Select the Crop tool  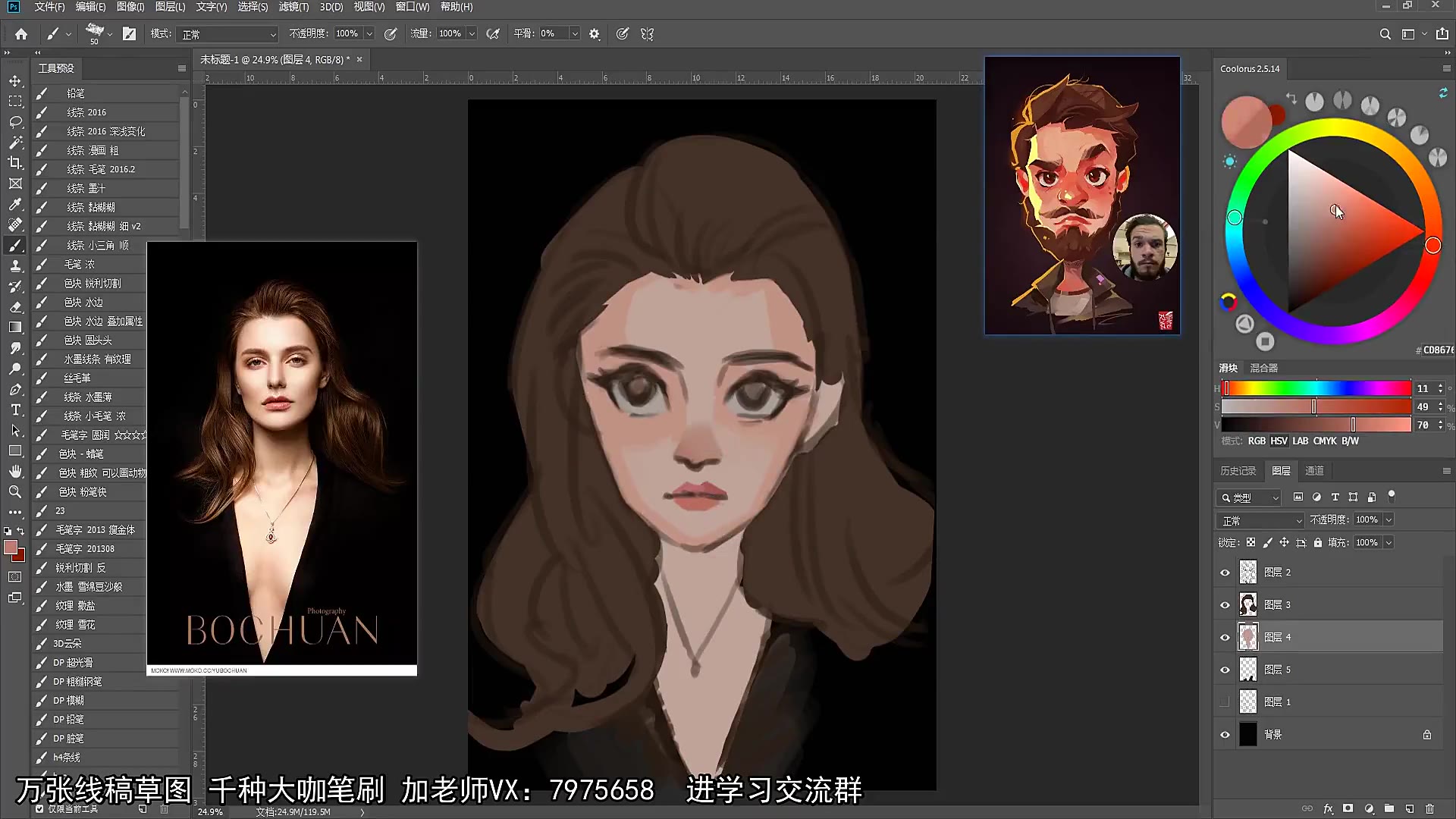pos(15,162)
